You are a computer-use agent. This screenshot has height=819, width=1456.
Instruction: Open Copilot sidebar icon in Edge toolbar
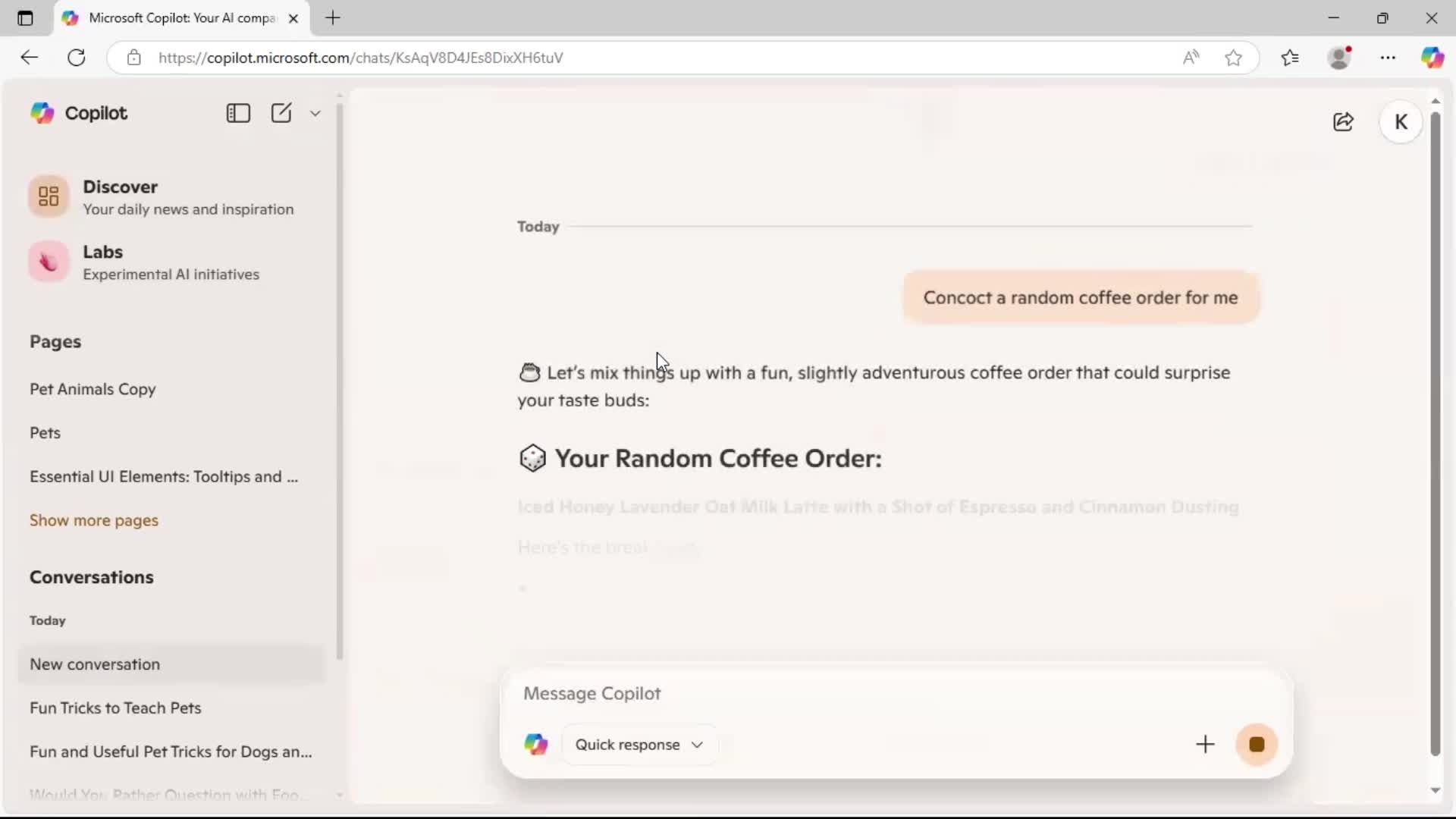(1432, 58)
